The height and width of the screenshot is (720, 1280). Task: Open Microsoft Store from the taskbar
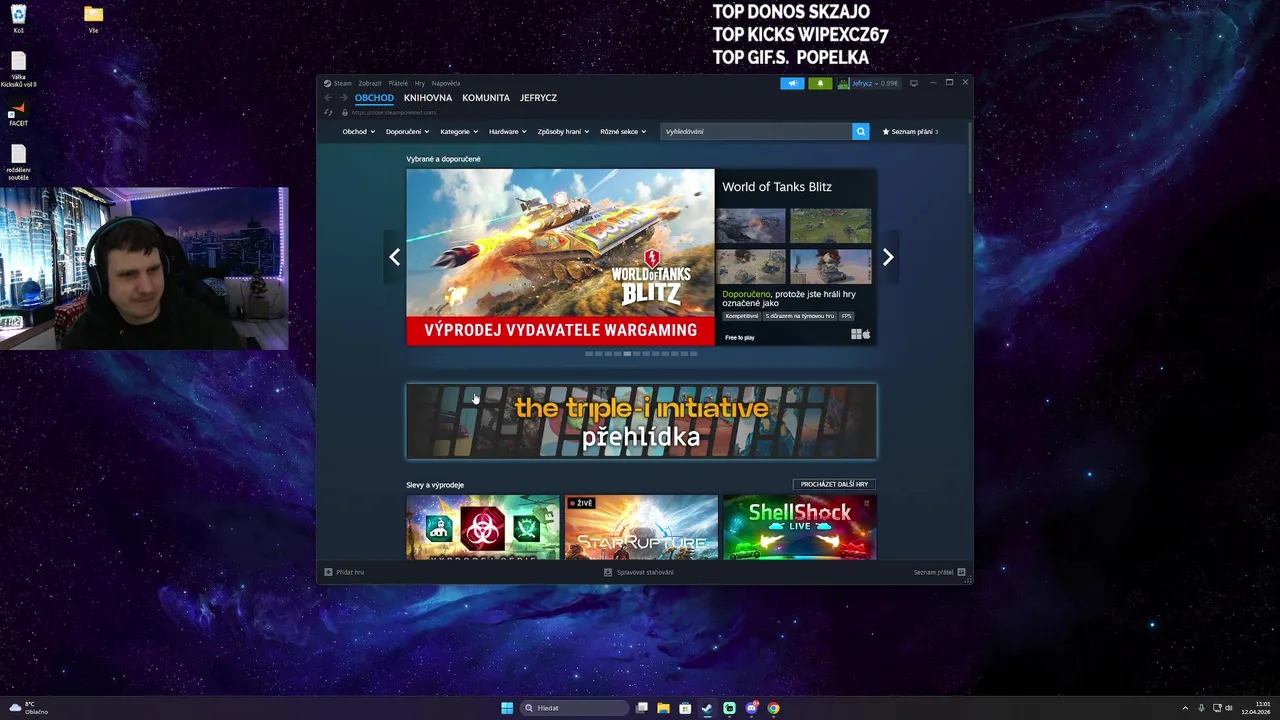coord(685,708)
